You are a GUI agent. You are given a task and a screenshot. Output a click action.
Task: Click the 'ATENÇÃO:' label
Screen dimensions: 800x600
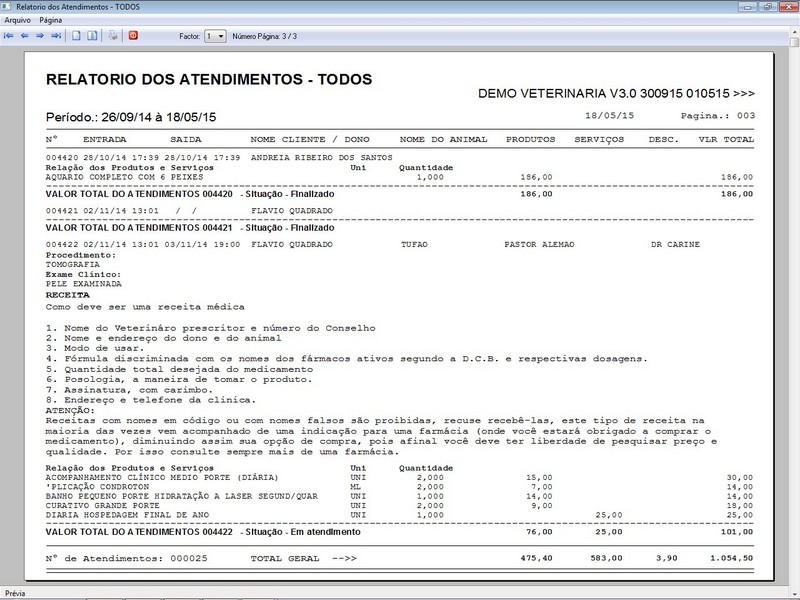(70, 410)
